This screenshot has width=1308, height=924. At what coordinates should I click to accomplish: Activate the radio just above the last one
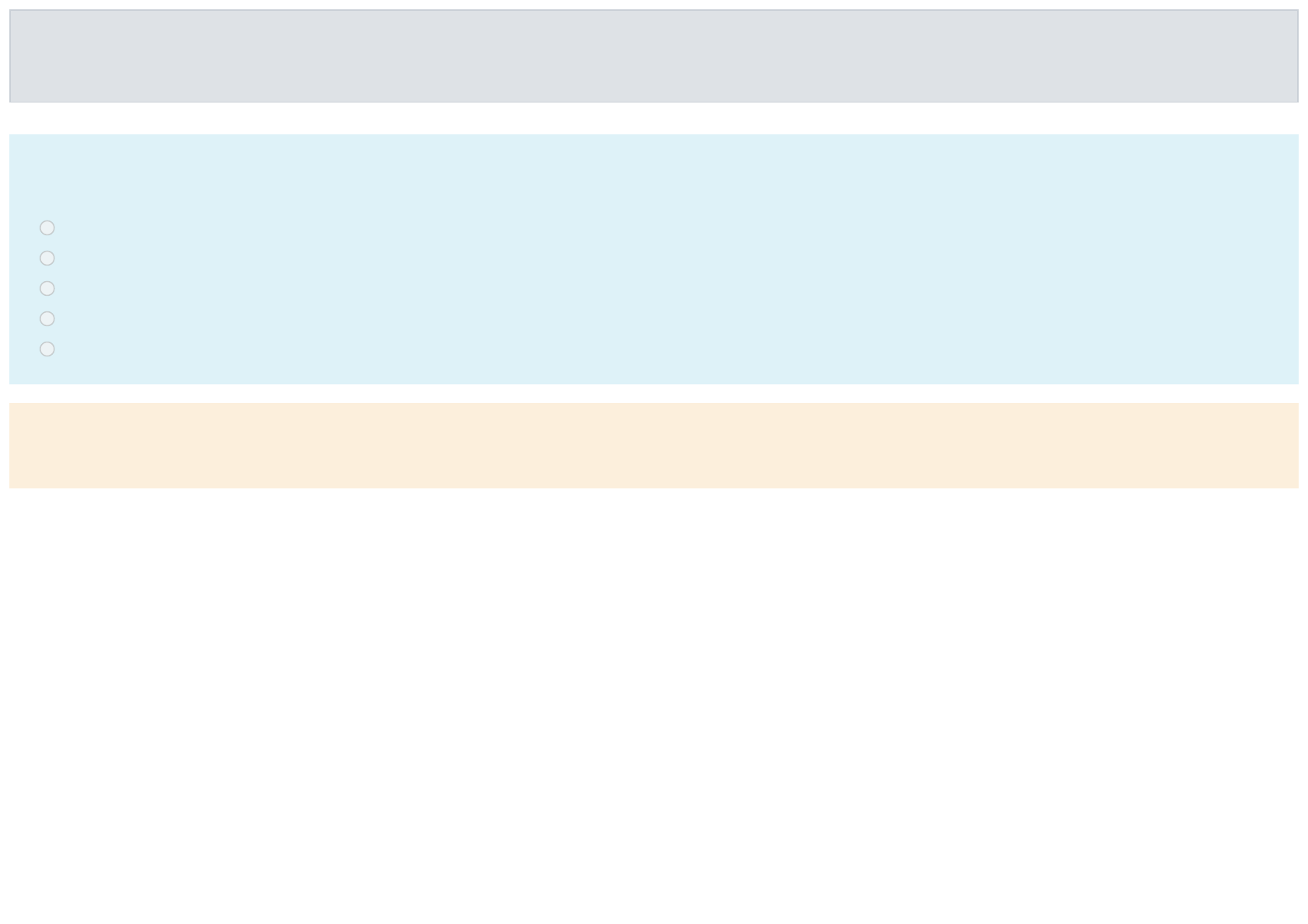click(47, 318)
